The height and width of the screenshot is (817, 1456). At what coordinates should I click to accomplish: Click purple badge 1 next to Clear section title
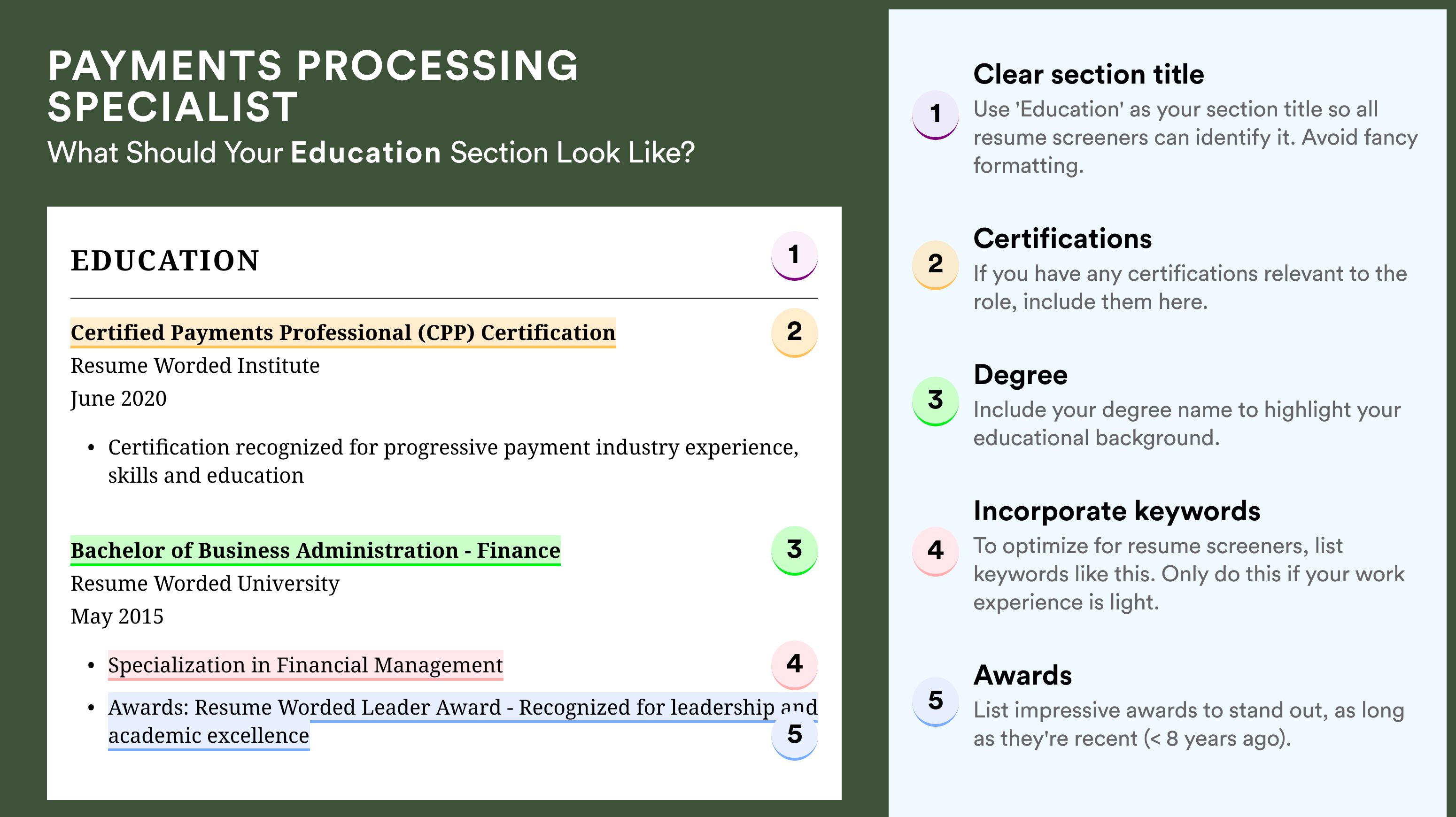point(936,115)
